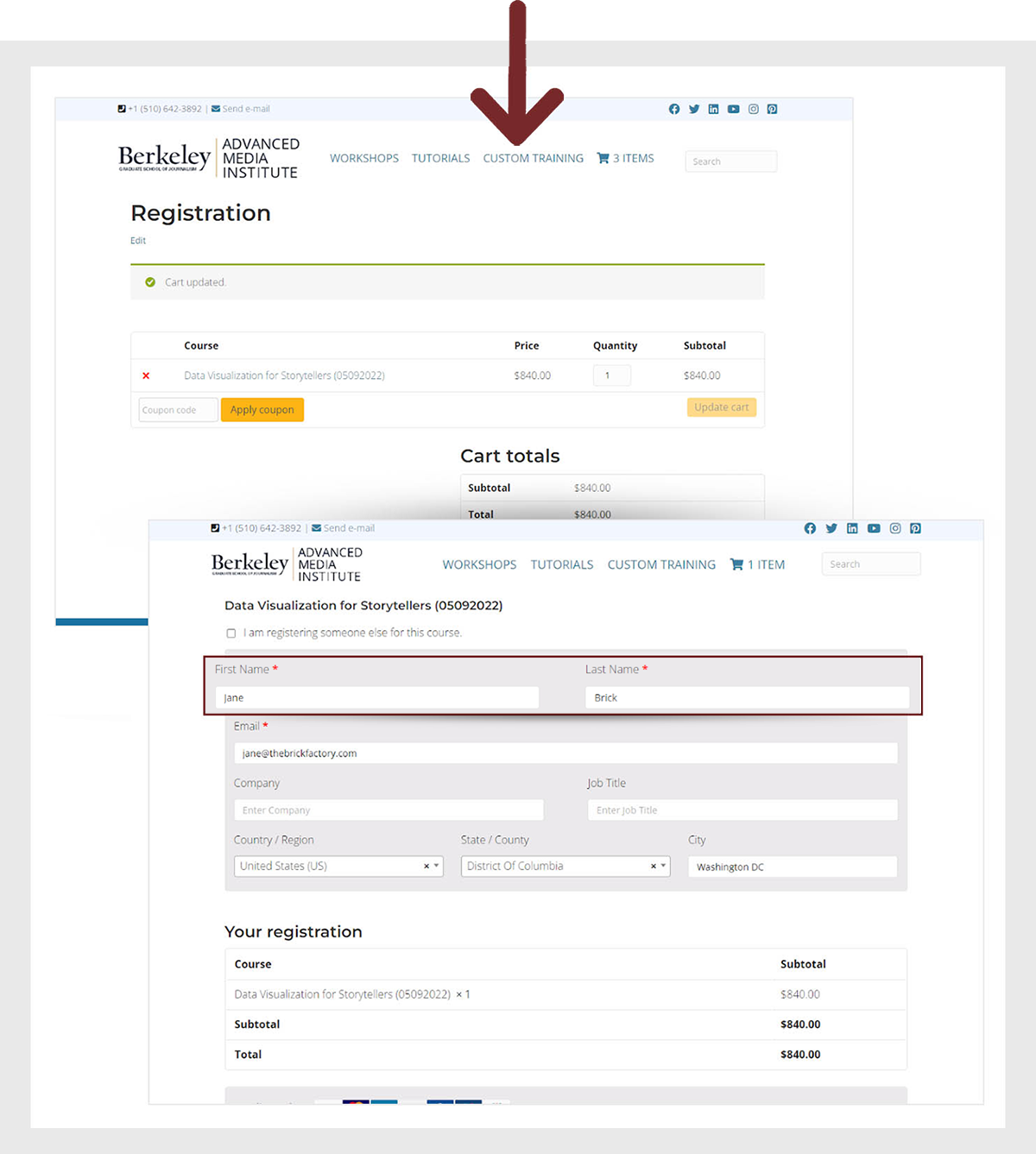1036x1154 pixels.
Task: Click the Edit link under Registration
Action: coord(137,240)
